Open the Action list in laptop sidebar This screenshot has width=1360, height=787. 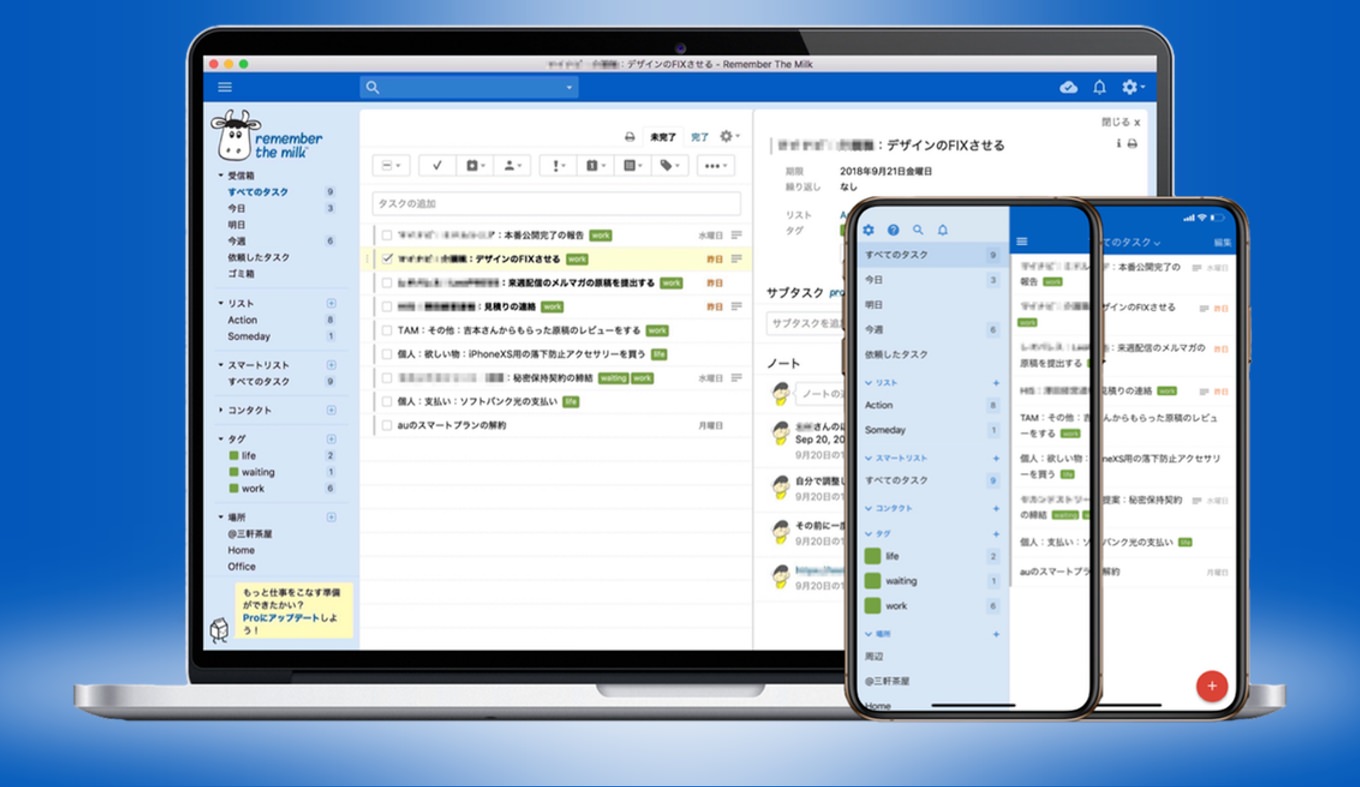[x=242, y=320]
